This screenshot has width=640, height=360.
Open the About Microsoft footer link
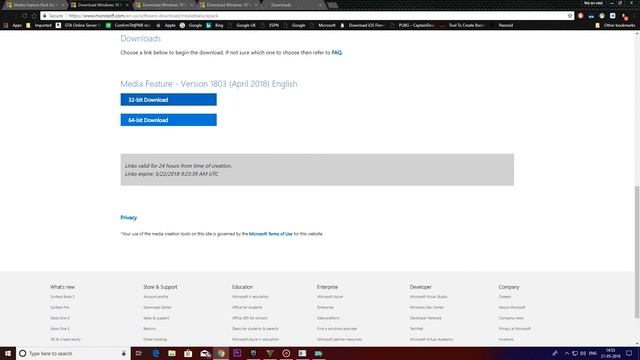click(512, 307)
